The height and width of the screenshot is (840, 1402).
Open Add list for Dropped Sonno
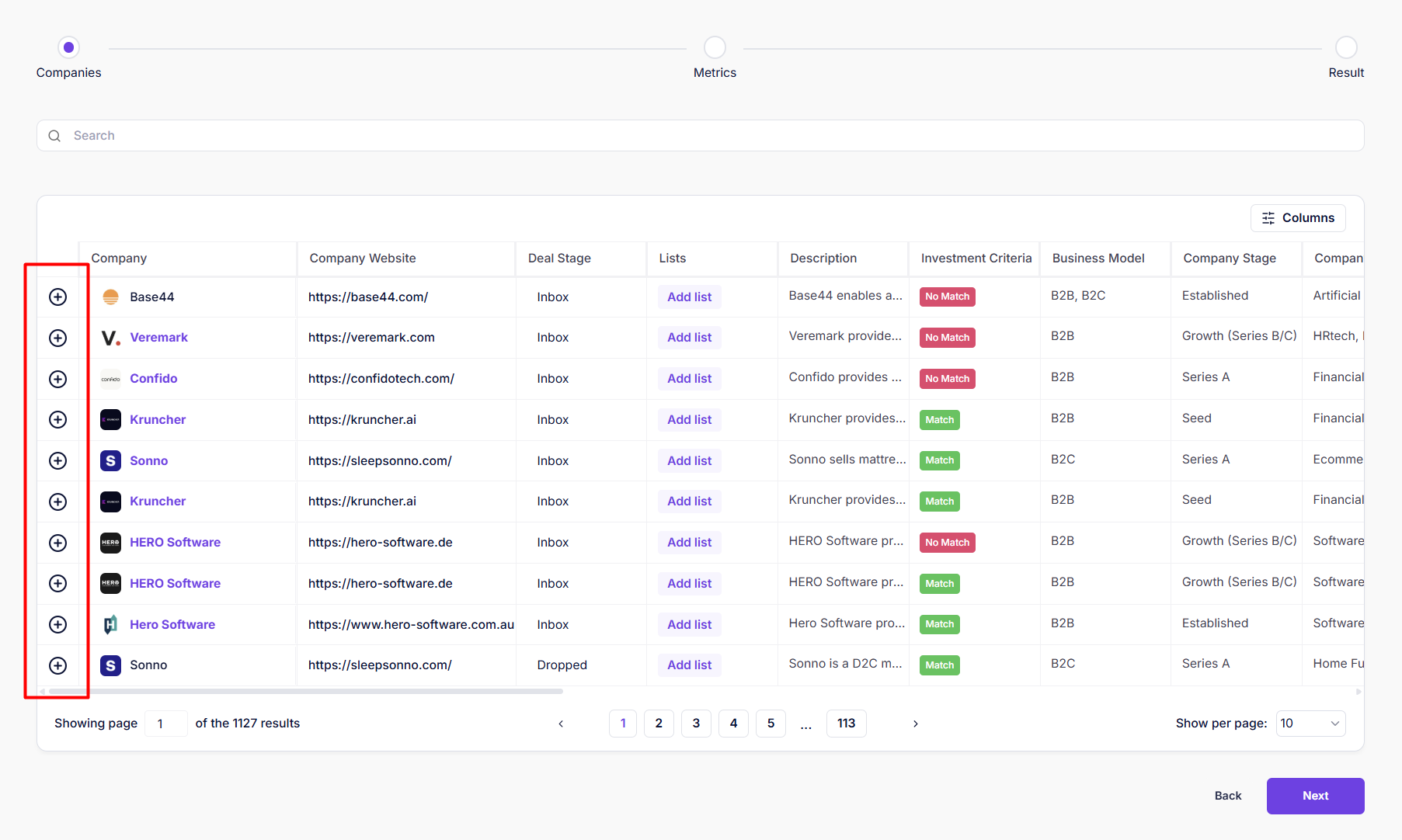pyautogui.click(x=689, y=665)
